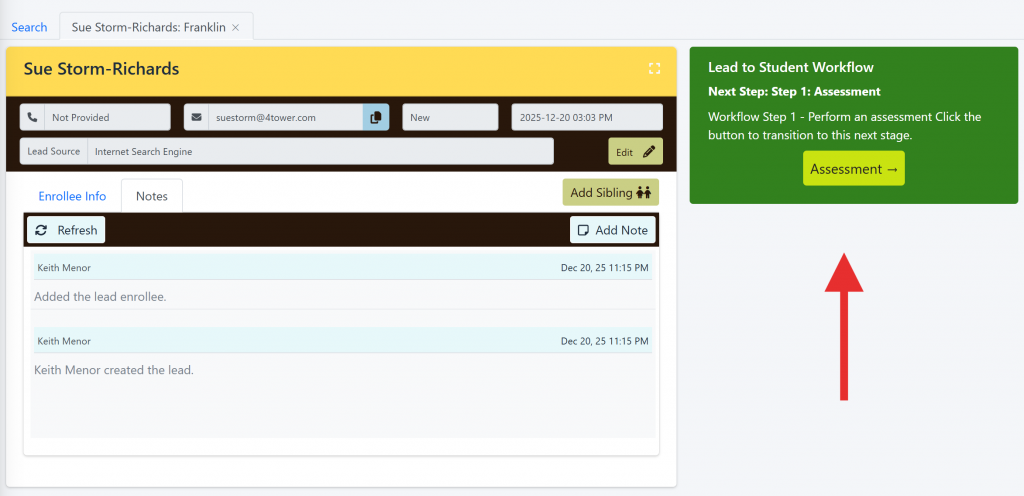Click the date and time field

(586, 118)
